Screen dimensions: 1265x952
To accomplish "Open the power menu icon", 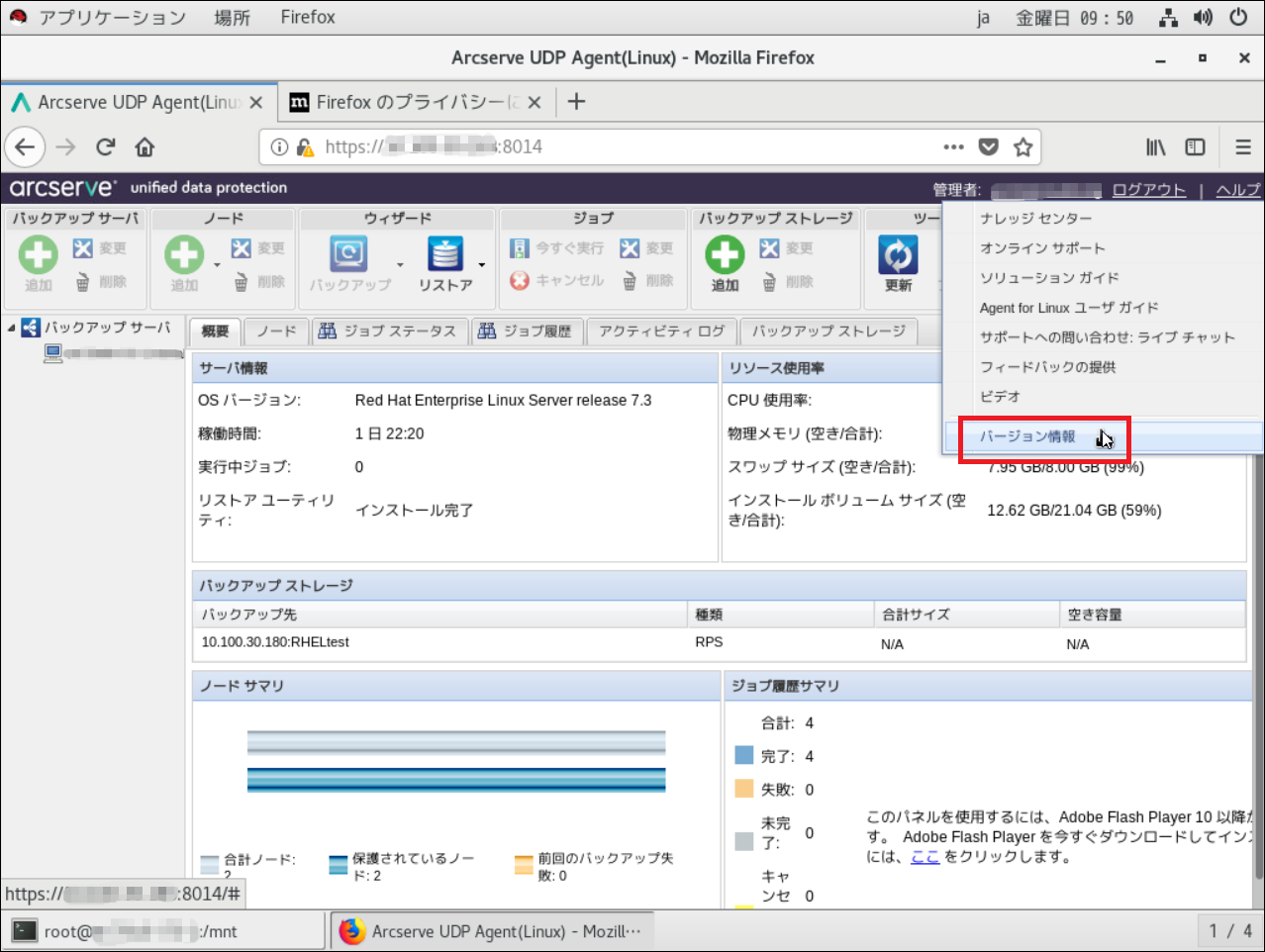I will [x=1238, y=18].
